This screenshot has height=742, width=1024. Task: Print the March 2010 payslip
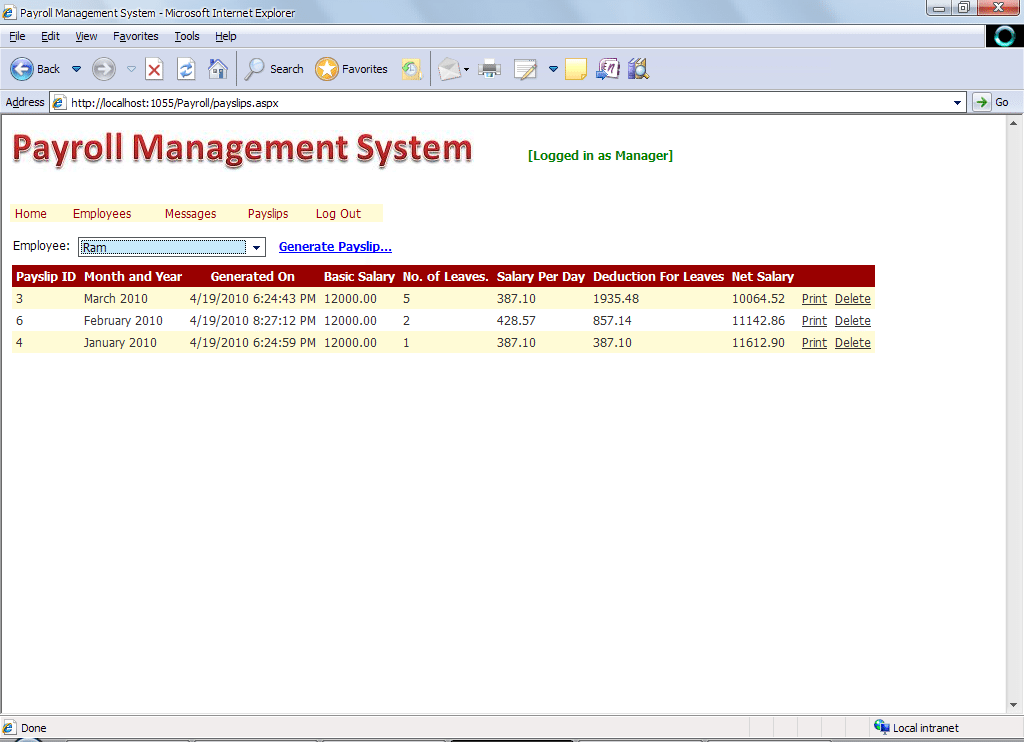coord(814,299)
